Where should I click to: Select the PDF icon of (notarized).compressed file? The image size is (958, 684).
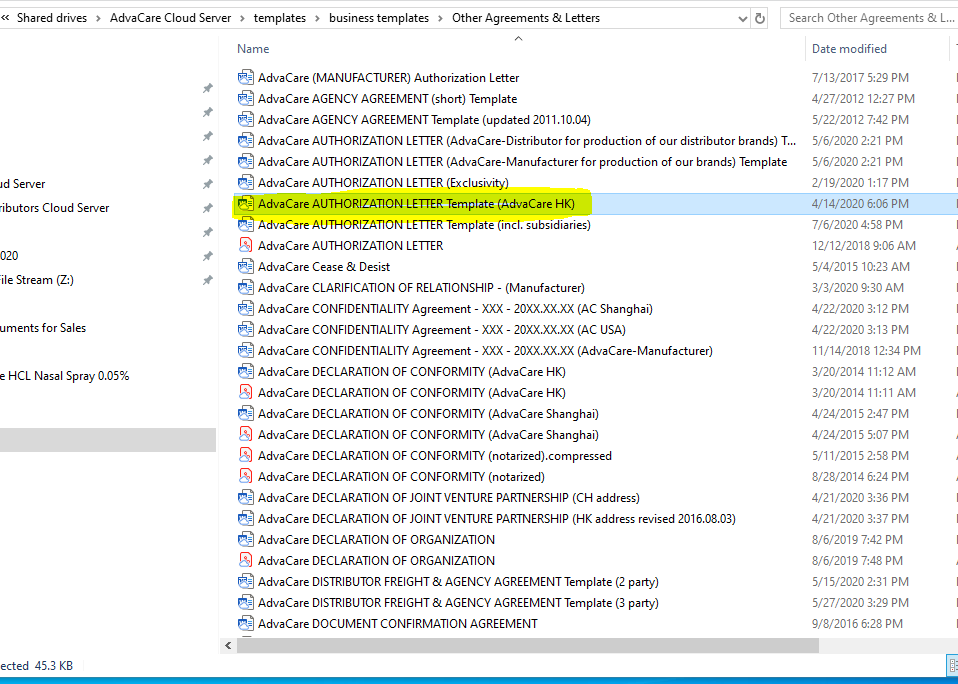click(245, 456)
